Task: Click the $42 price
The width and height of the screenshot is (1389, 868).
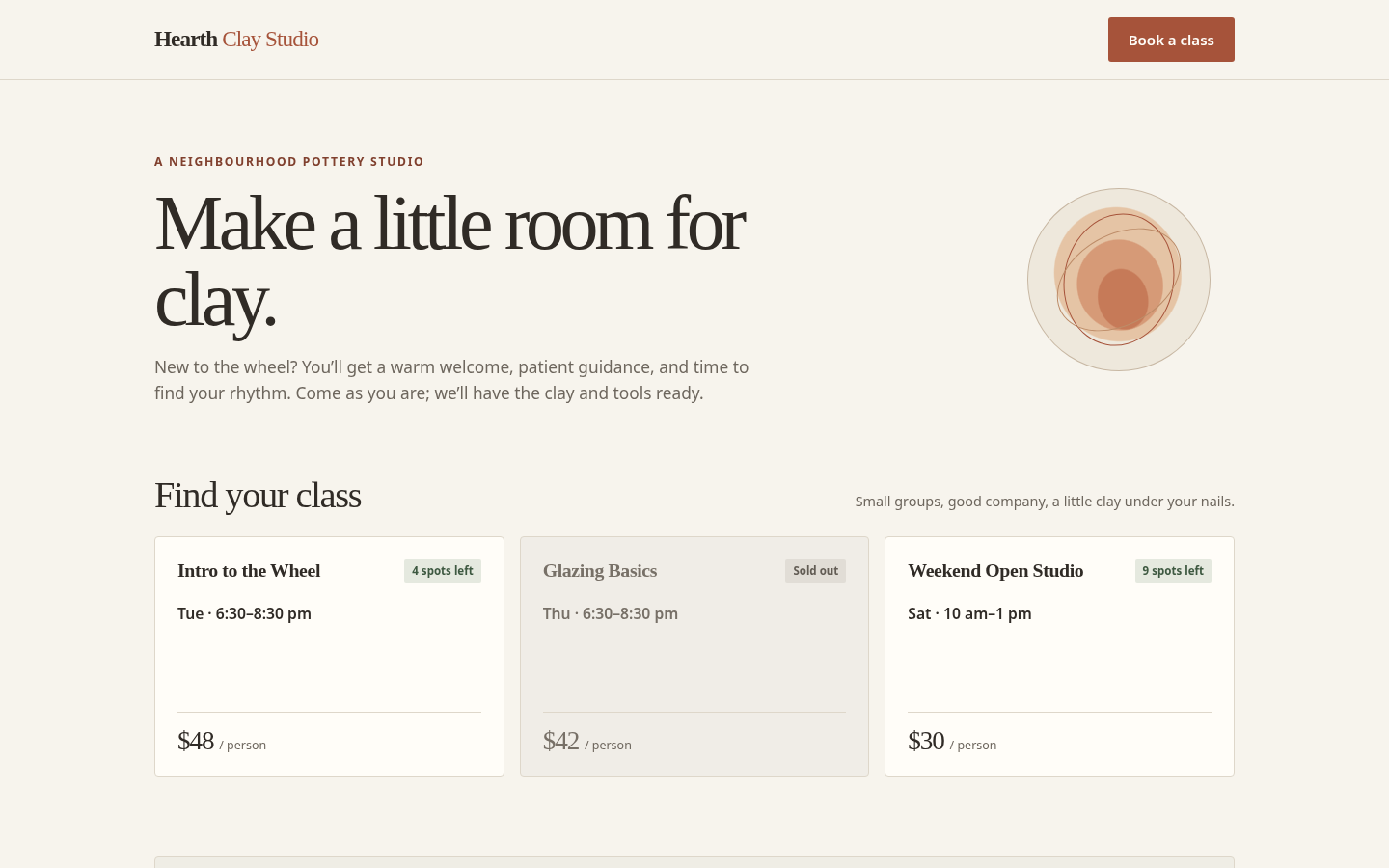Action: pyautogui.click(x=561, y=741)
